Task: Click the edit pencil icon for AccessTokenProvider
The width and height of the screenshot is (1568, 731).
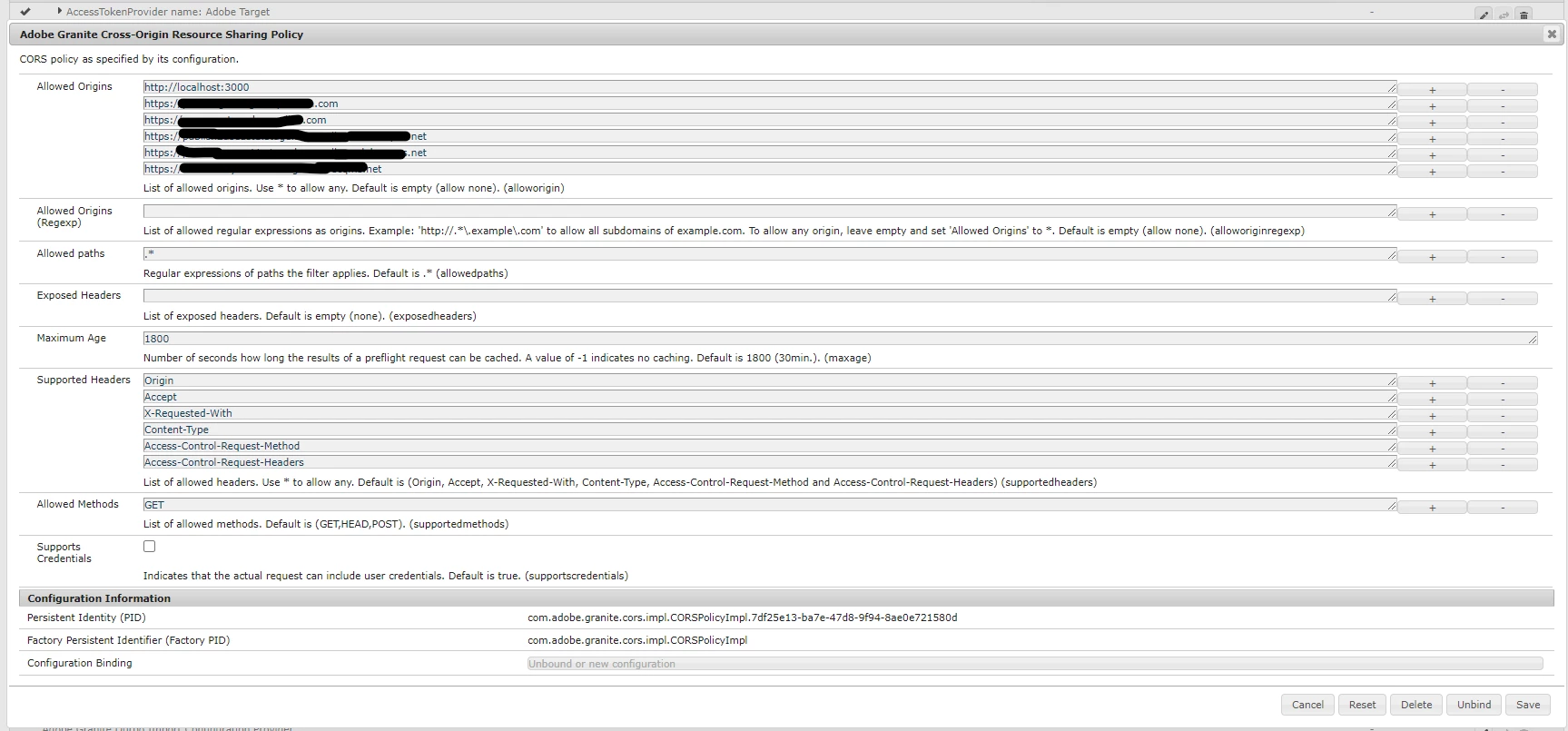Action: click(1484, 15)
